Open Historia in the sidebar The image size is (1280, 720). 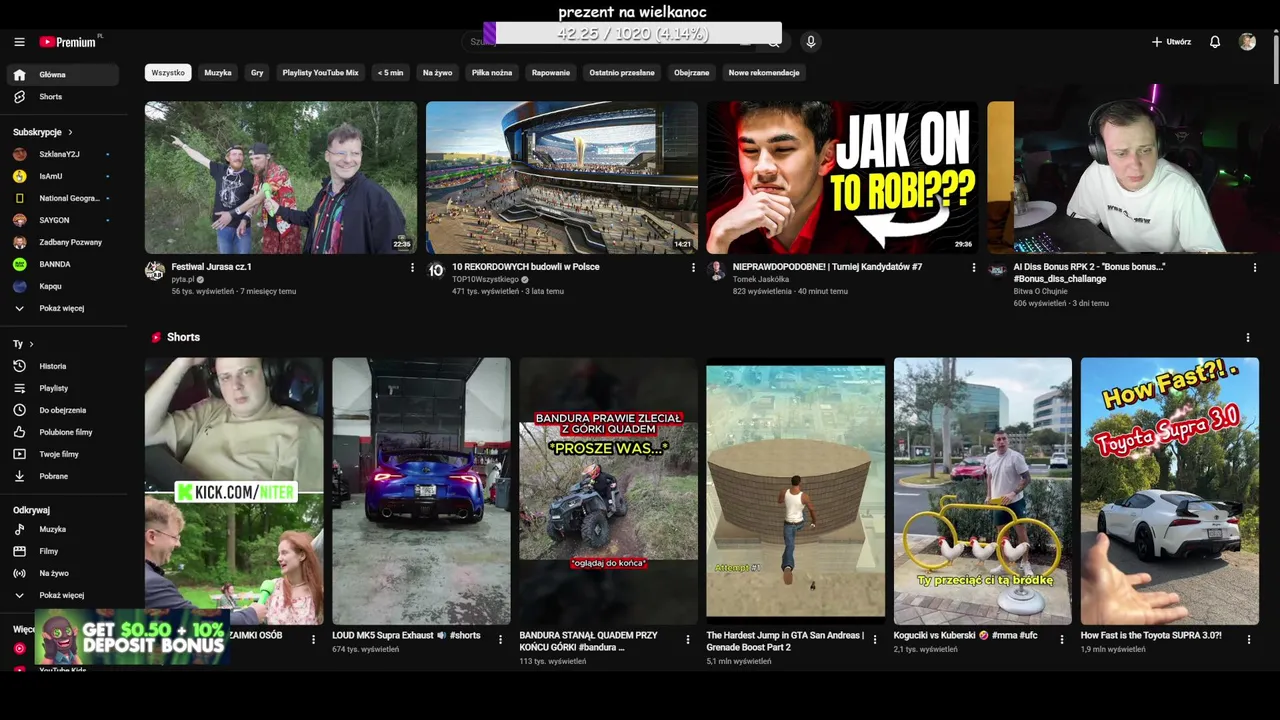click(62, 366)
